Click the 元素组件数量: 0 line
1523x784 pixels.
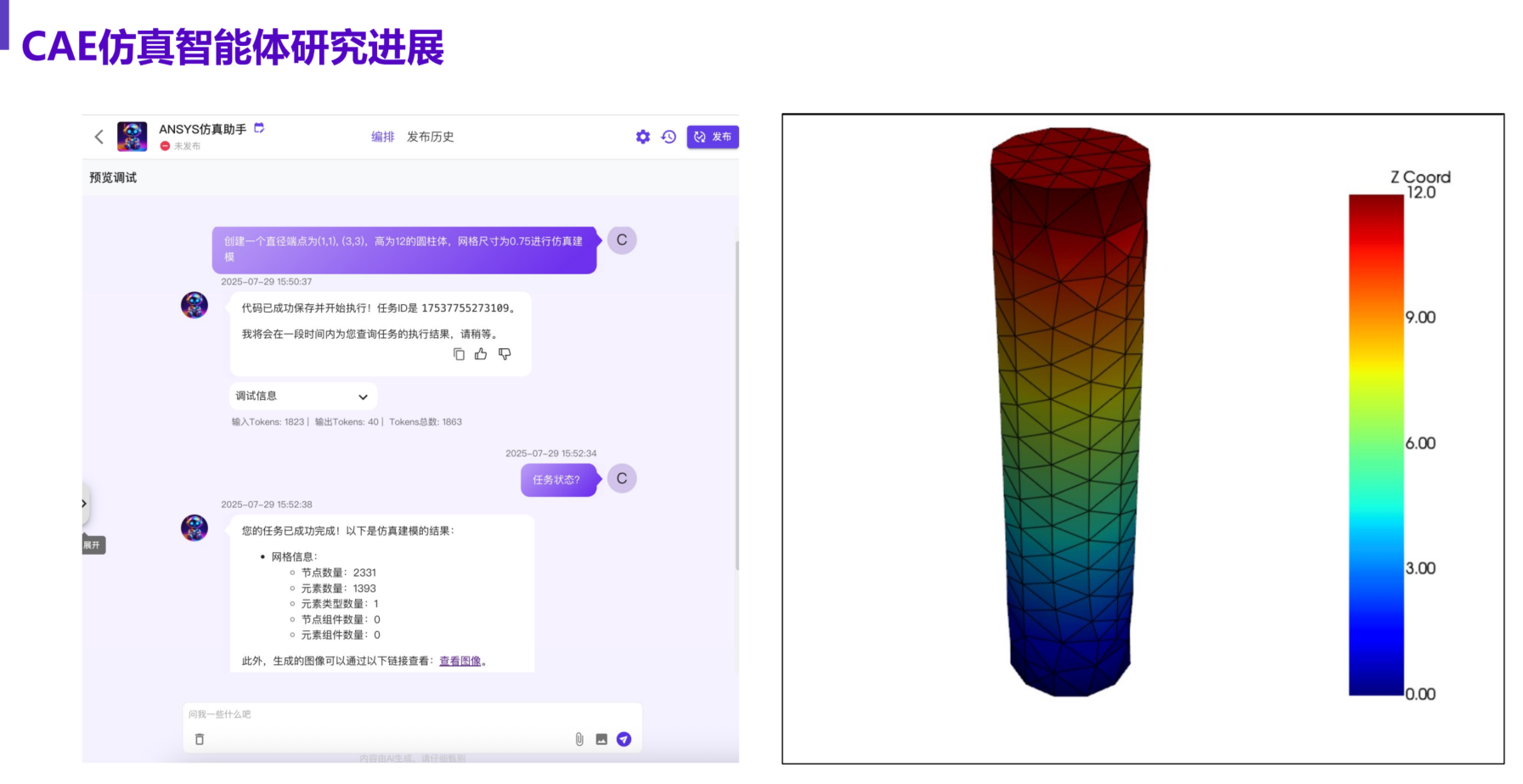[341, 635]
